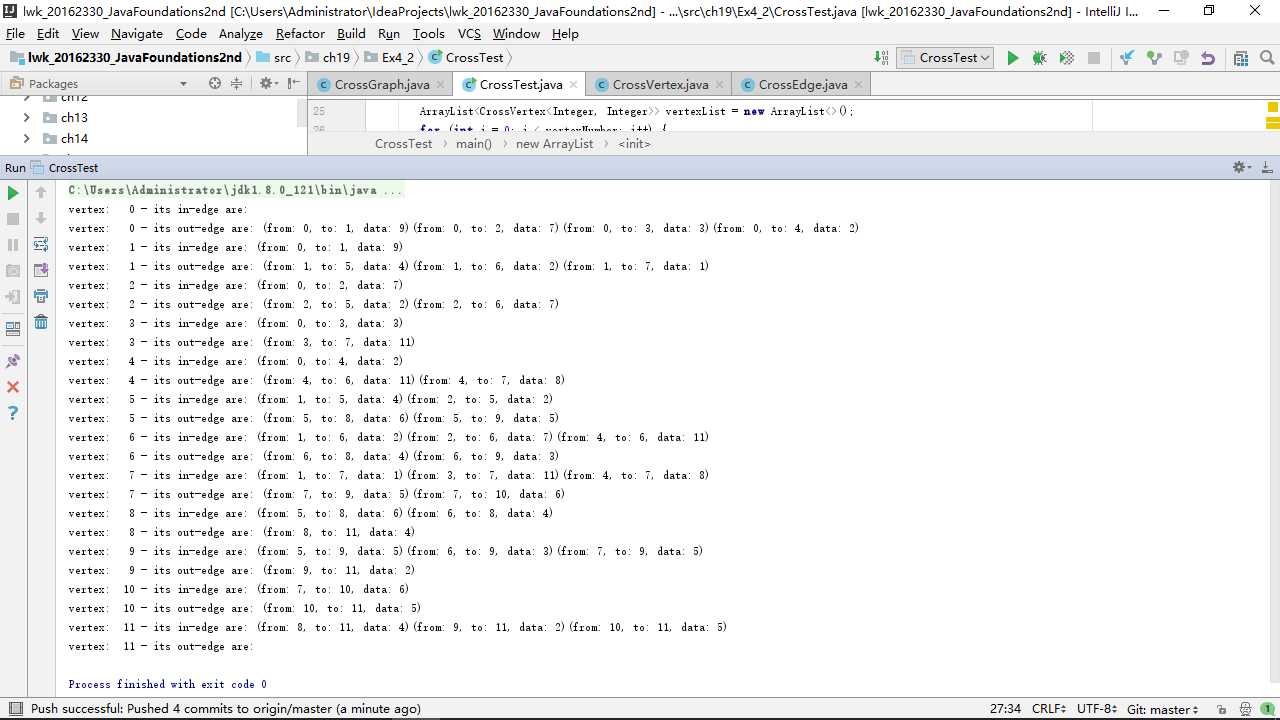
Task: Open the Analyze menu
Action: (x=241, y=33)
